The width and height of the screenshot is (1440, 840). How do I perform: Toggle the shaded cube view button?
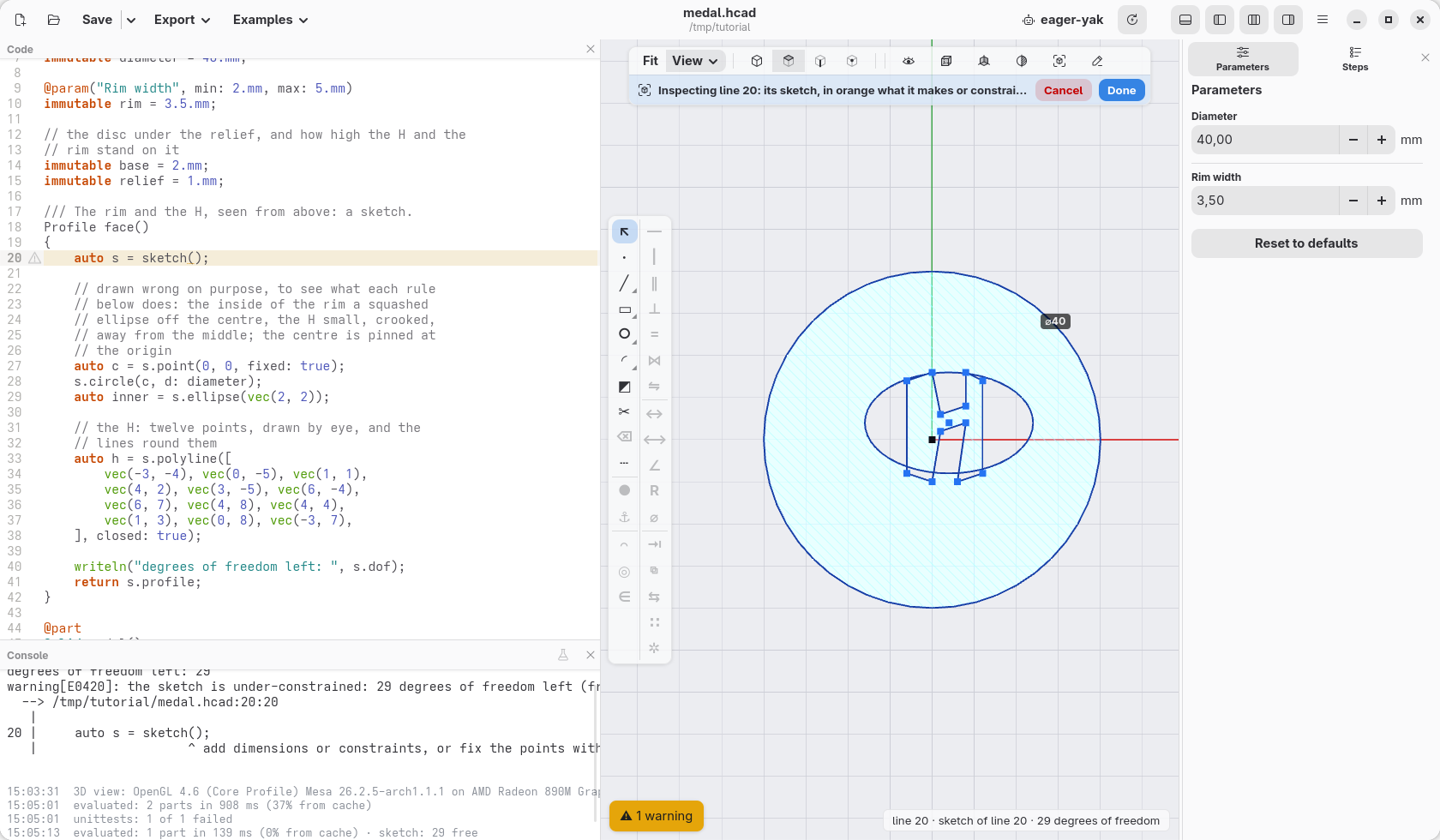pos(789,61)
